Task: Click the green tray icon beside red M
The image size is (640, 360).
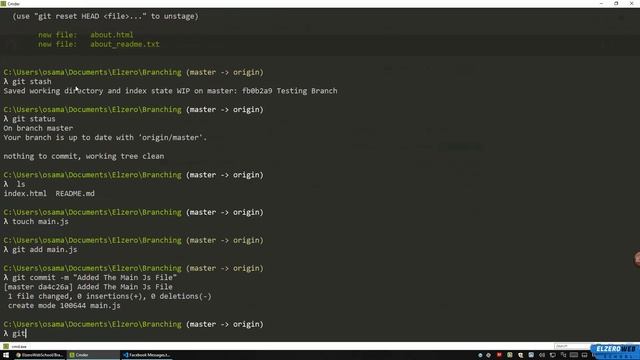Action: [x=509, y=355]
